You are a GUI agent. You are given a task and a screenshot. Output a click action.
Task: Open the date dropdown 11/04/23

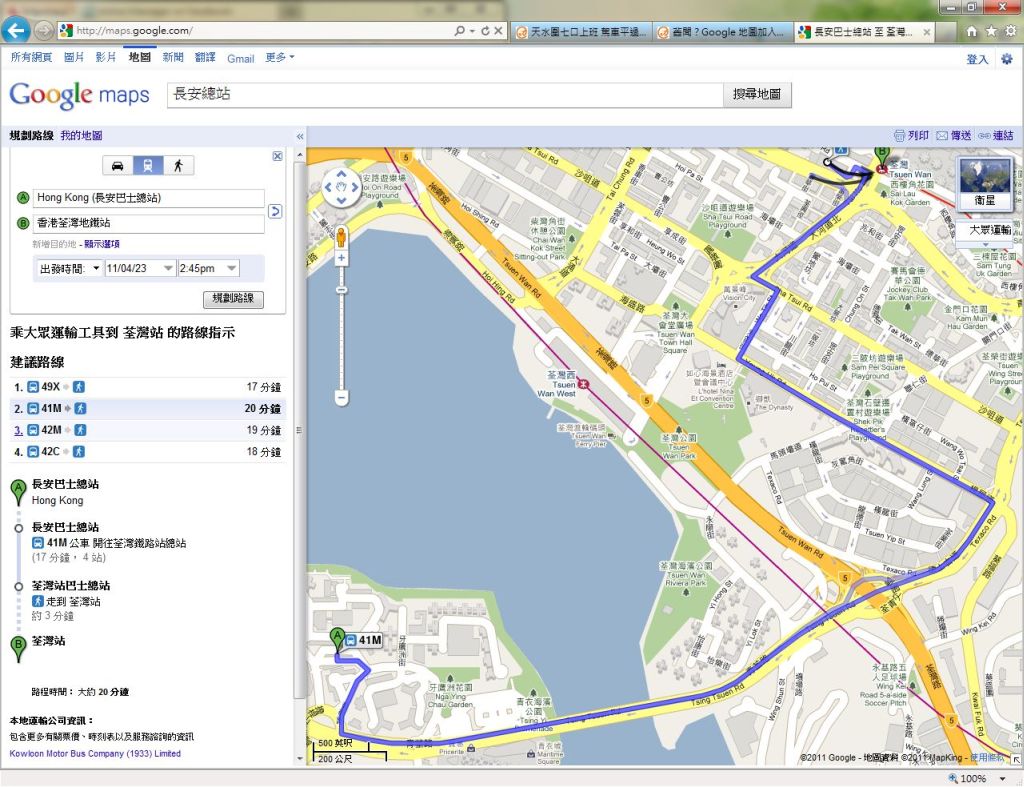pyautogui.click(x=140, y=268)
